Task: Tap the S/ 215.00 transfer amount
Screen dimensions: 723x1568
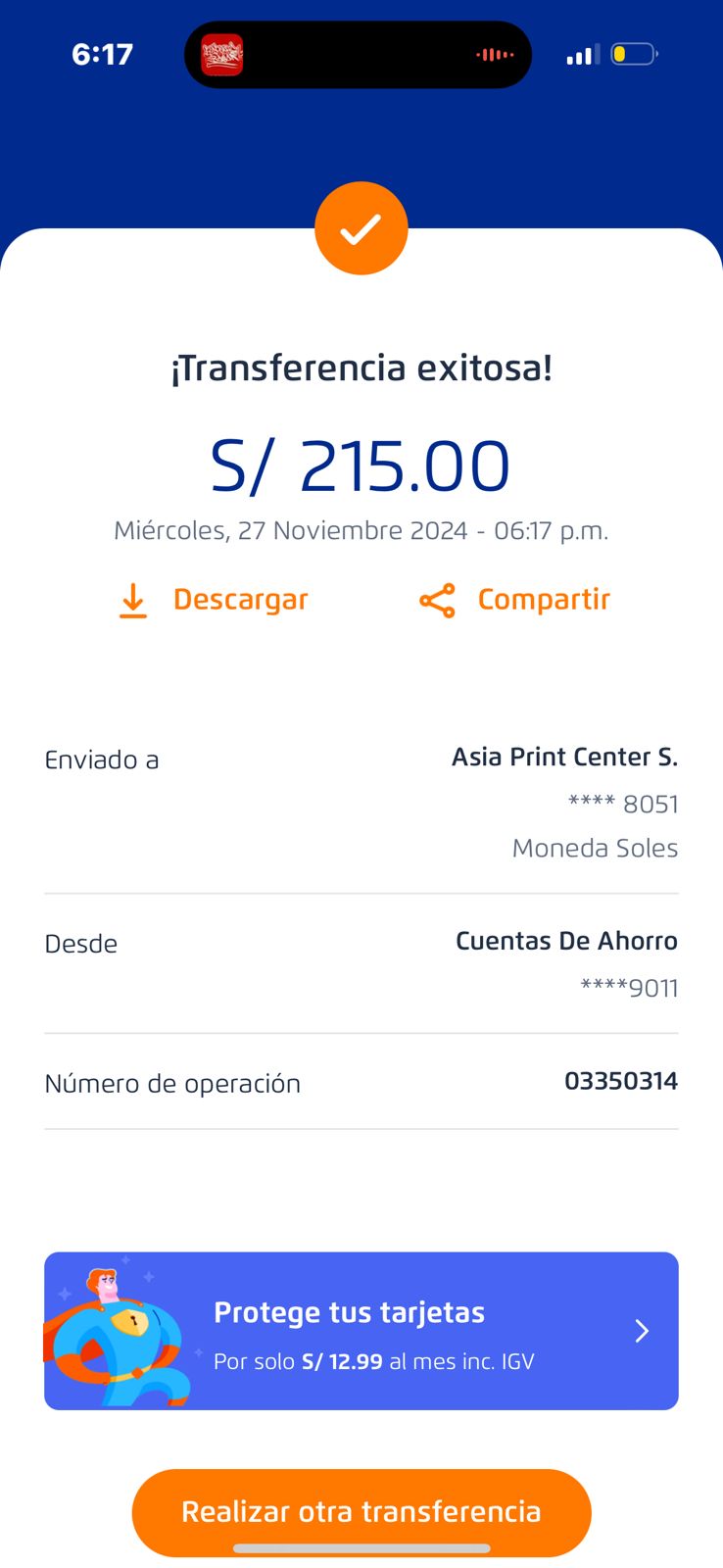Action: coord(361,465)
